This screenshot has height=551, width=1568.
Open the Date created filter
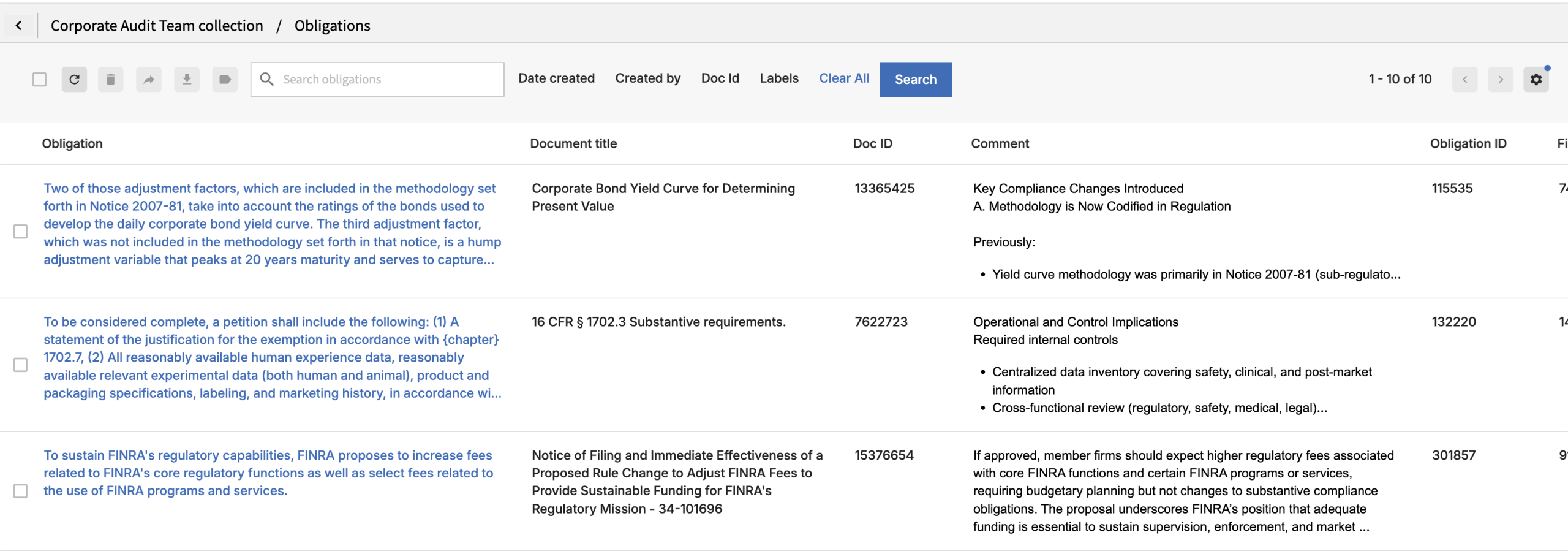[x=556, y=78]
